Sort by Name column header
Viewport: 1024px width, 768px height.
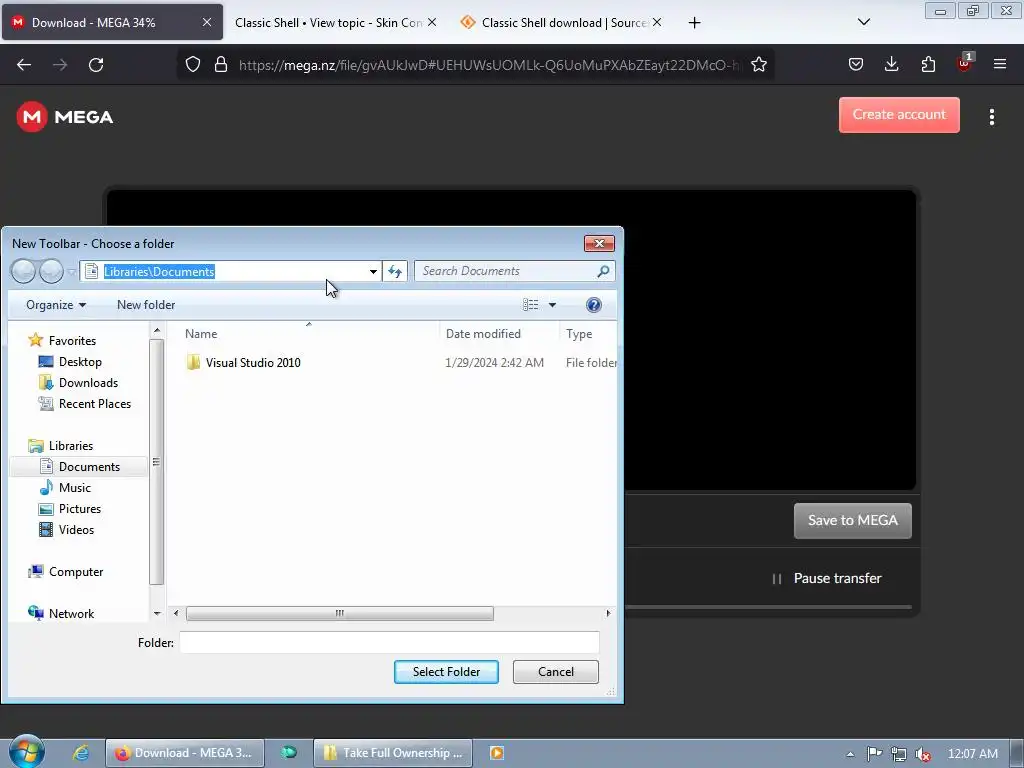pos(201,334)
